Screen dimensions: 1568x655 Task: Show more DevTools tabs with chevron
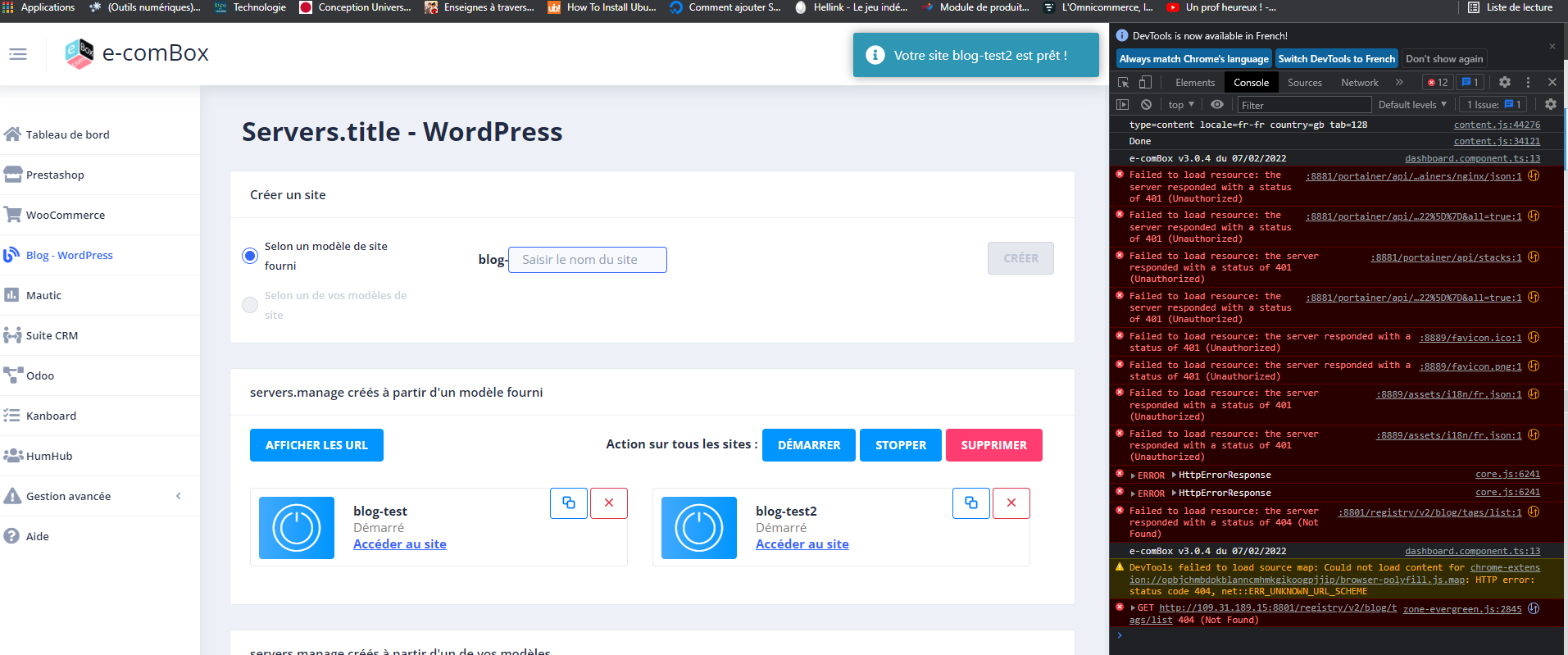pos(1399,82)
